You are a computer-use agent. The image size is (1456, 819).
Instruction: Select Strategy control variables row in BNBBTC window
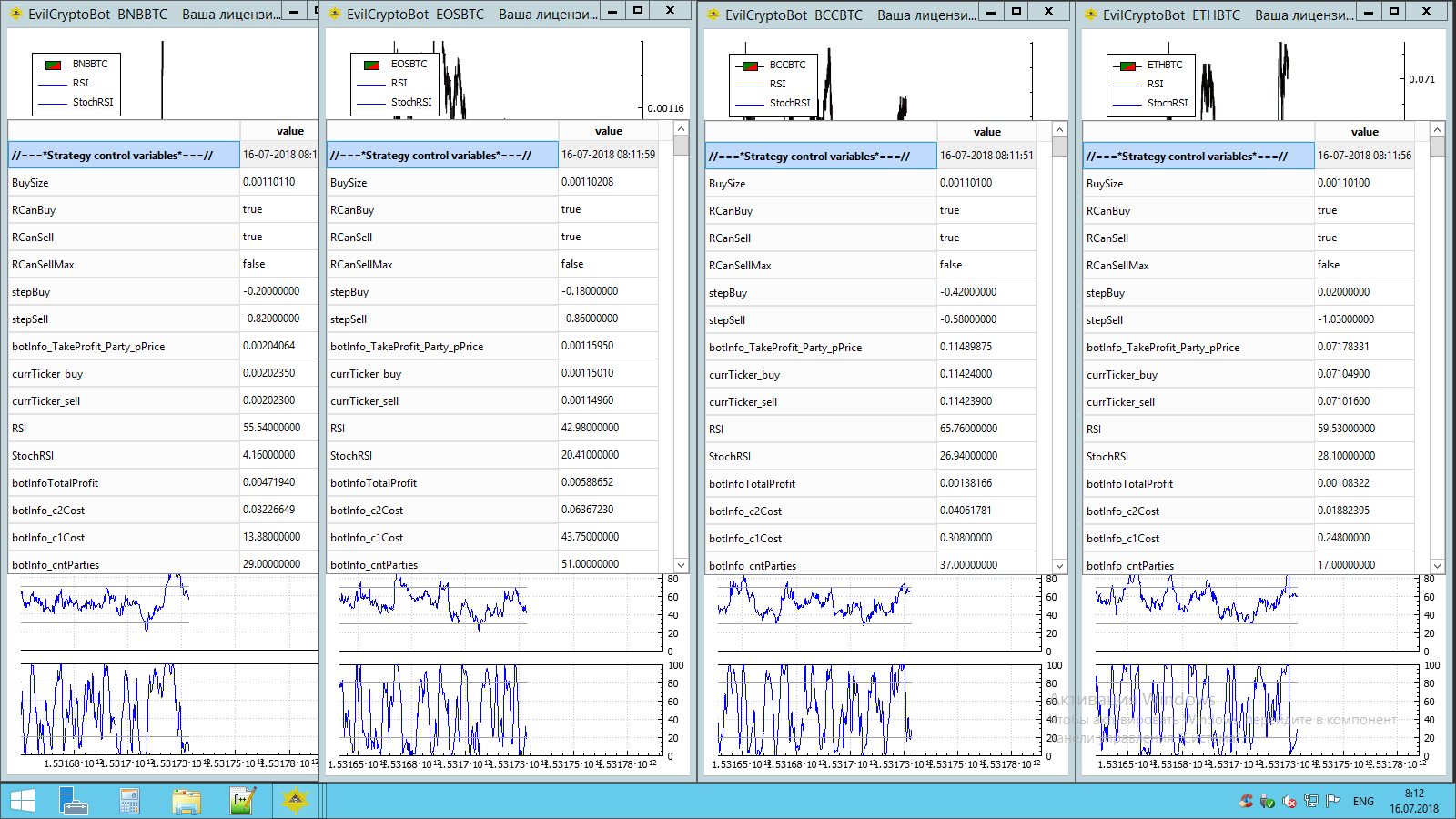coord(124,156)
